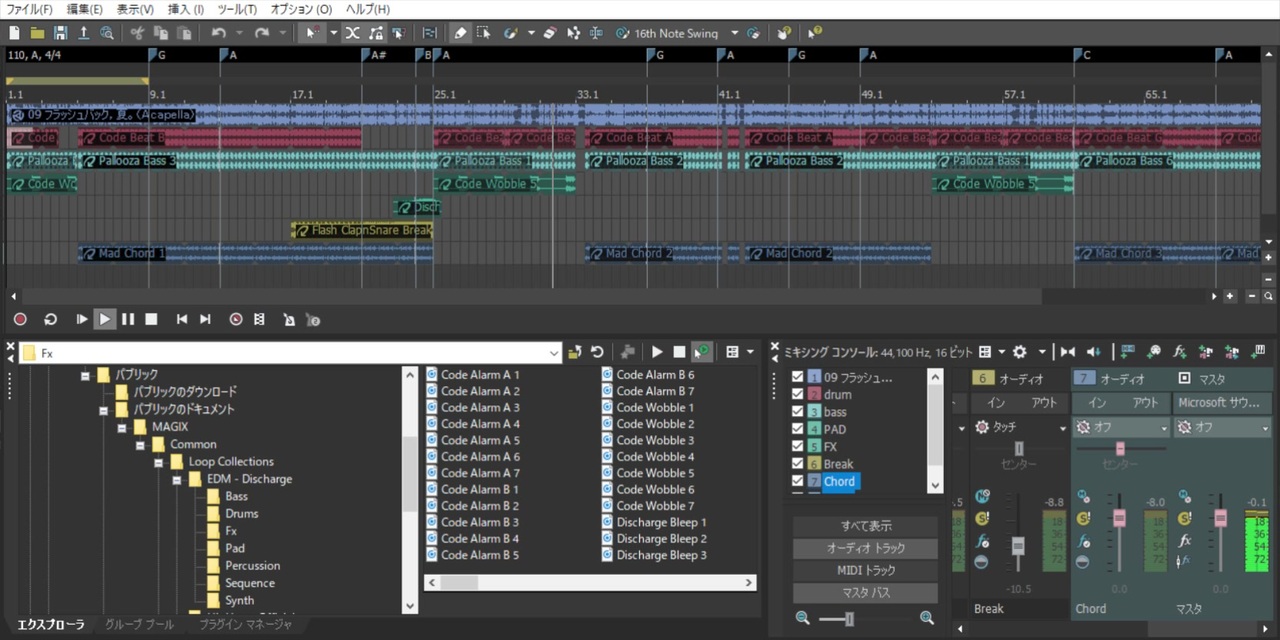Start recording with the red record button

coord(20,319)
